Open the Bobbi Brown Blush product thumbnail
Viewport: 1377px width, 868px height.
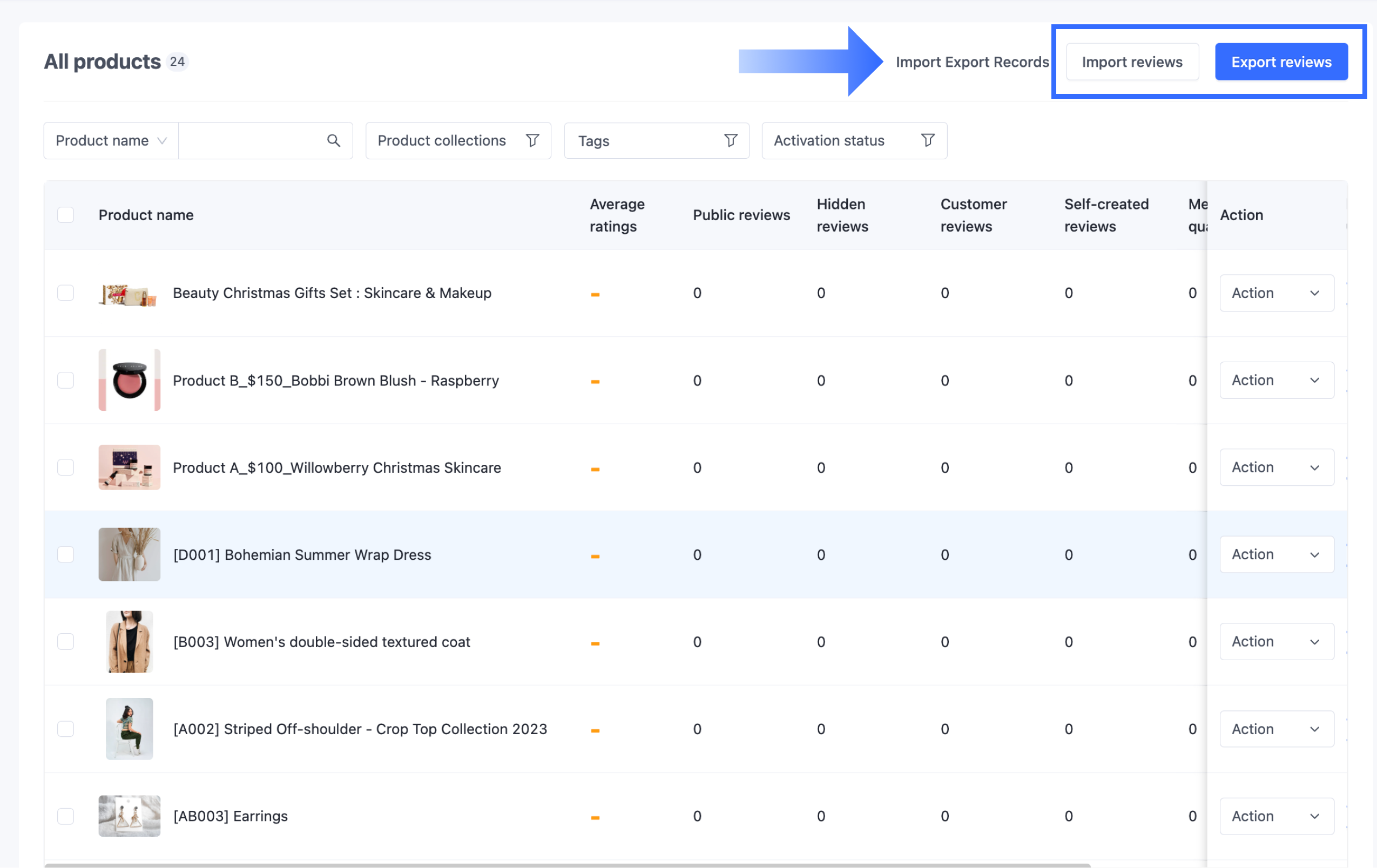coord(129,380)
